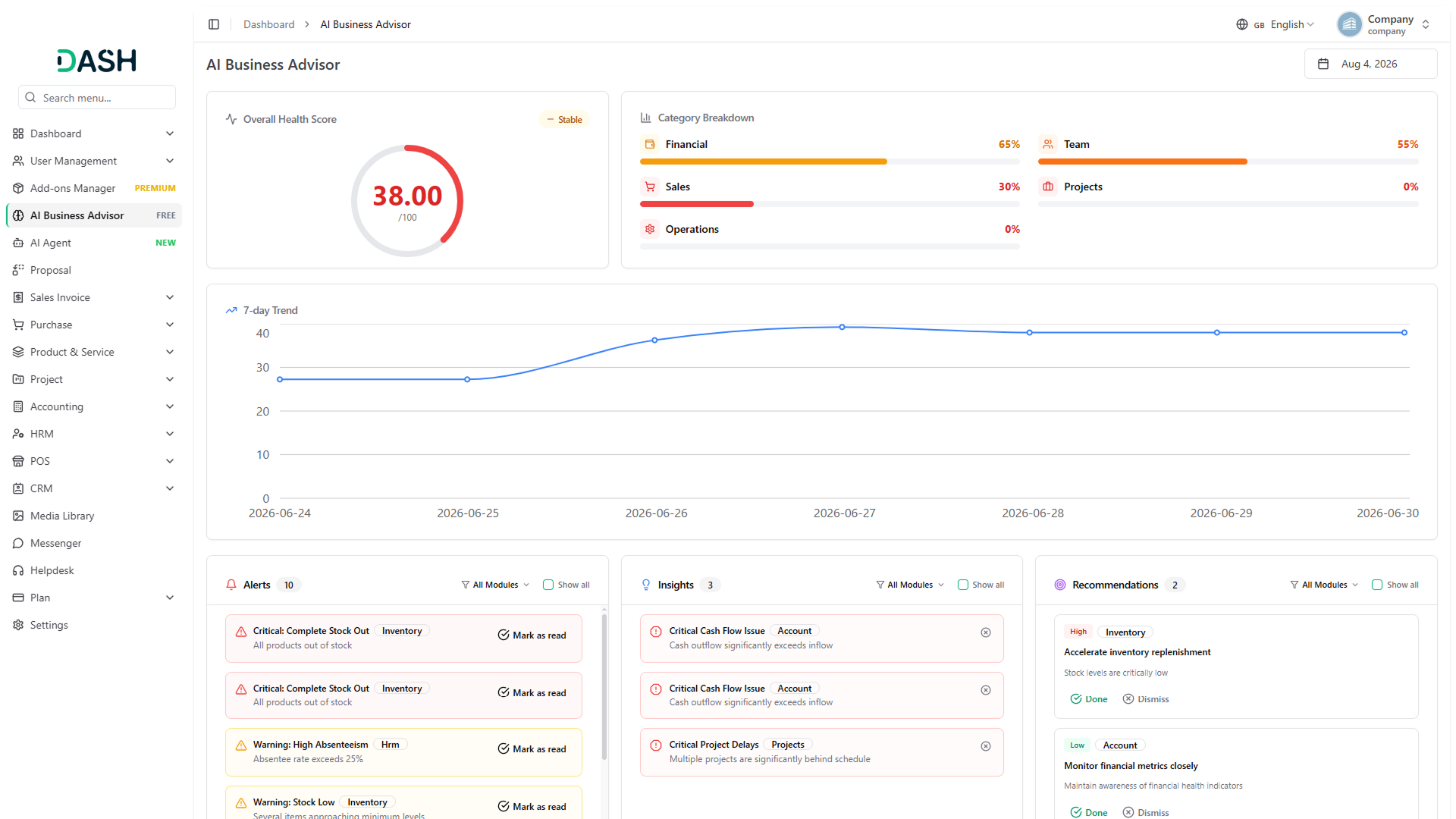
Task: Mark inventory replenishment recommendation as Done
Action: (1089, 699)
